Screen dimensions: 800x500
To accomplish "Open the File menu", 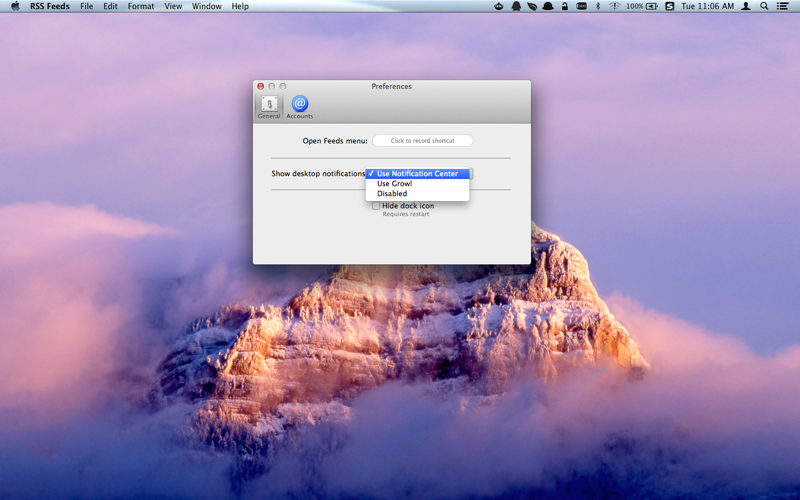I will pos(87,6).
